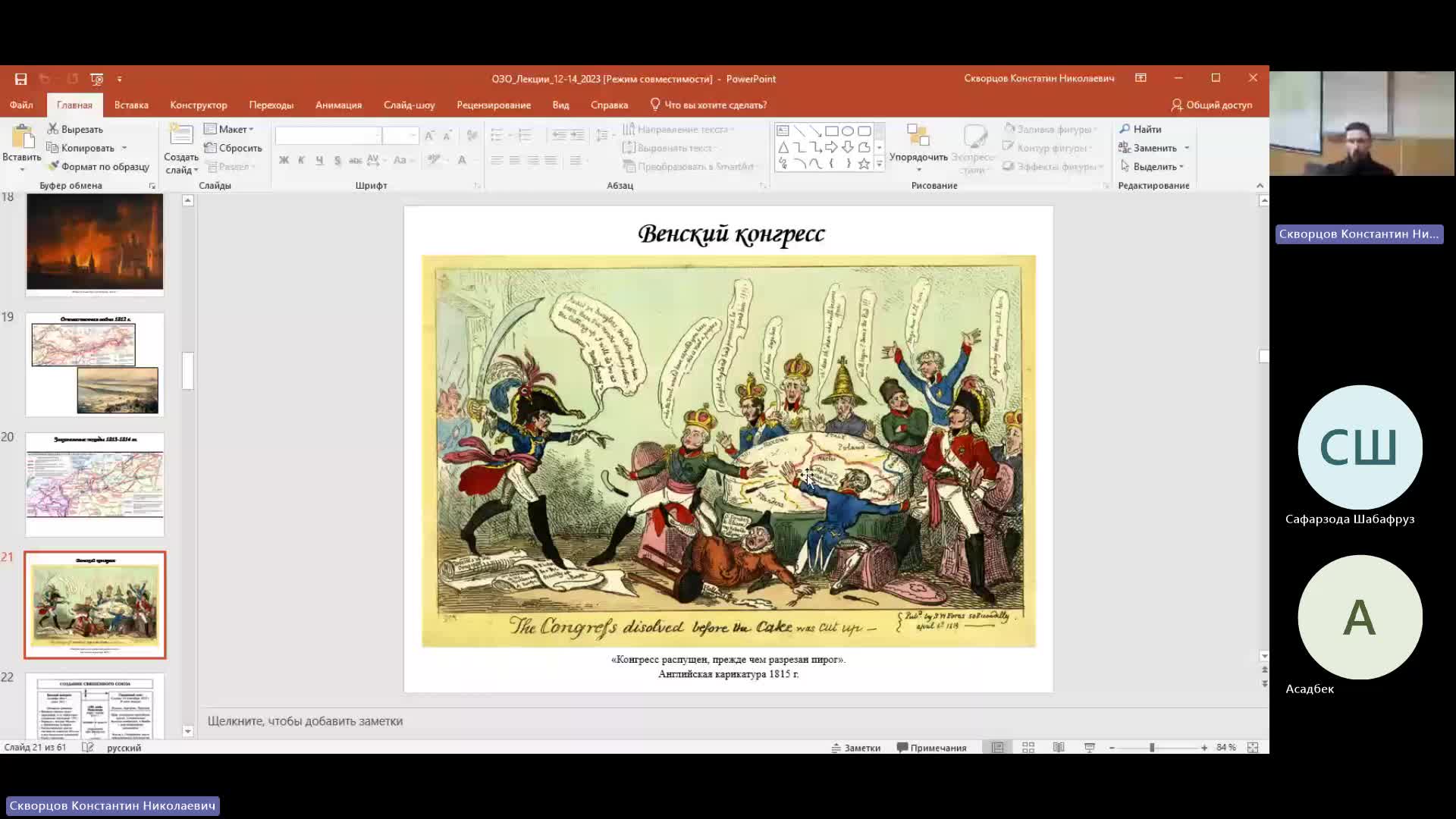Click the 'Щелкните, чтобы добавить заметки' notes area
Screen dimensions: 1456x819
(305, 721)
